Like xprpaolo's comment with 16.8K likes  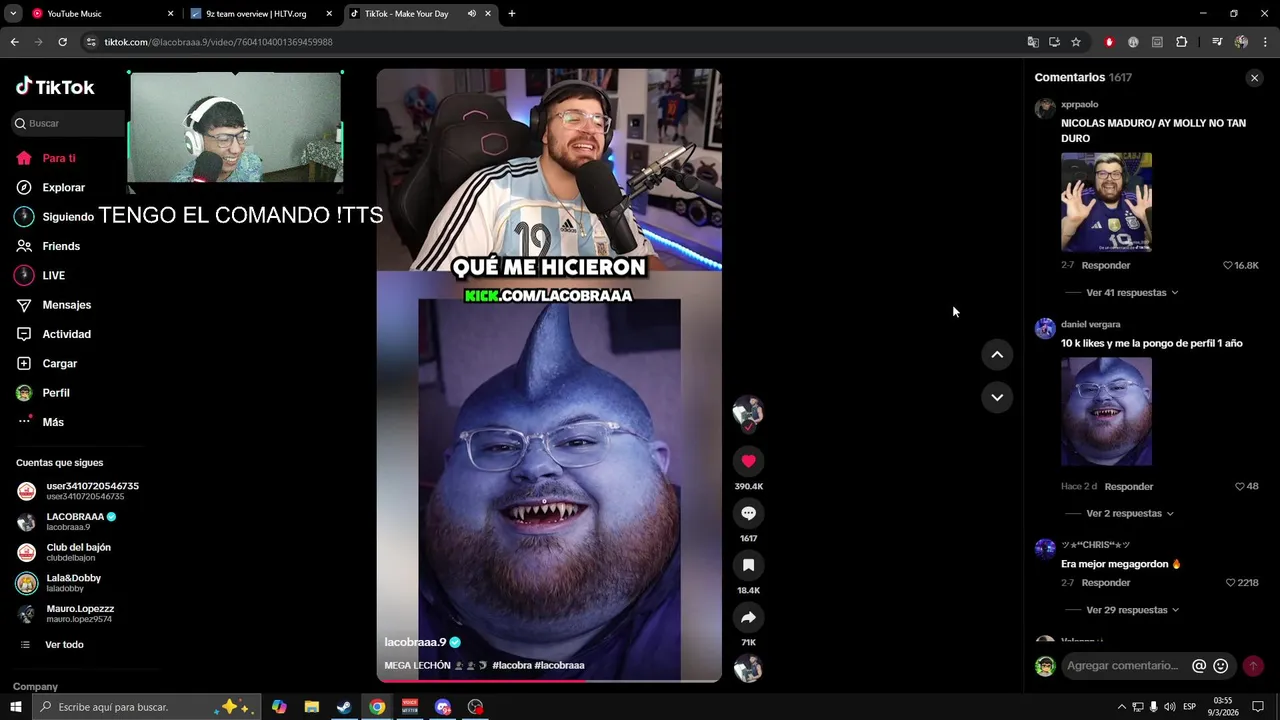[x=1228, y=265]
